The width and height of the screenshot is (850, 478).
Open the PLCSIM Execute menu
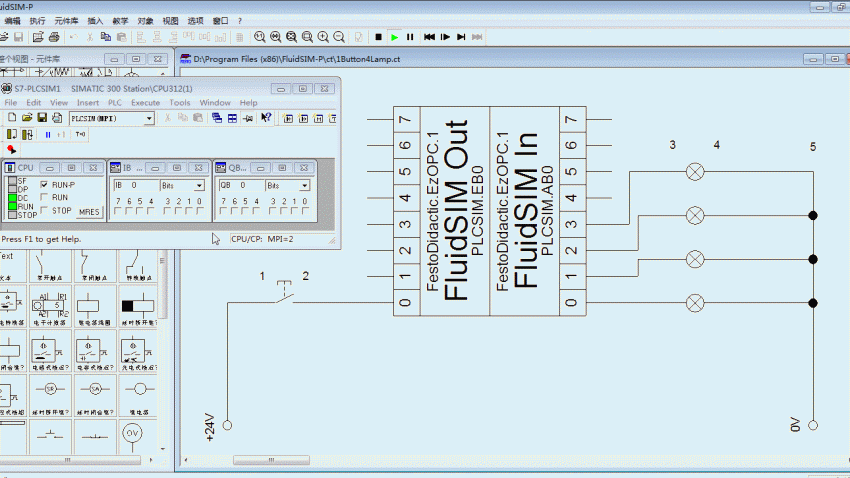pyautogui.click(x=145, y=102)
